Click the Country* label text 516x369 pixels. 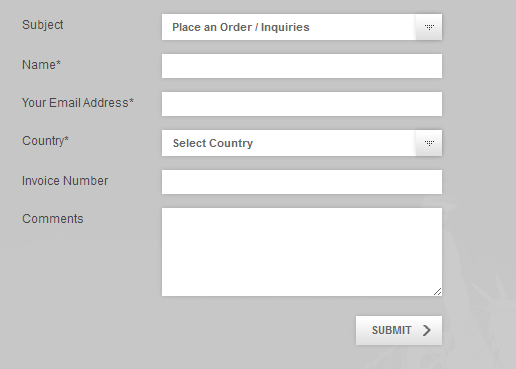click(45, 141)
